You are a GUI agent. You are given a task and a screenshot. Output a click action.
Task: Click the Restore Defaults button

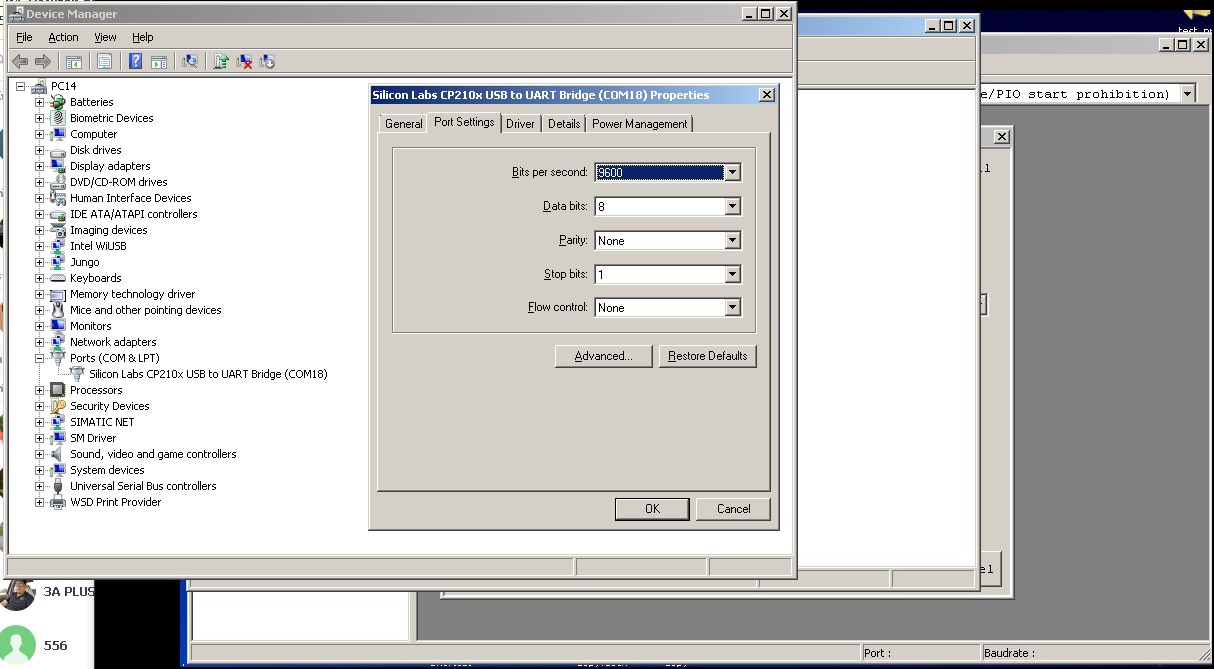[x=707, y=356]
